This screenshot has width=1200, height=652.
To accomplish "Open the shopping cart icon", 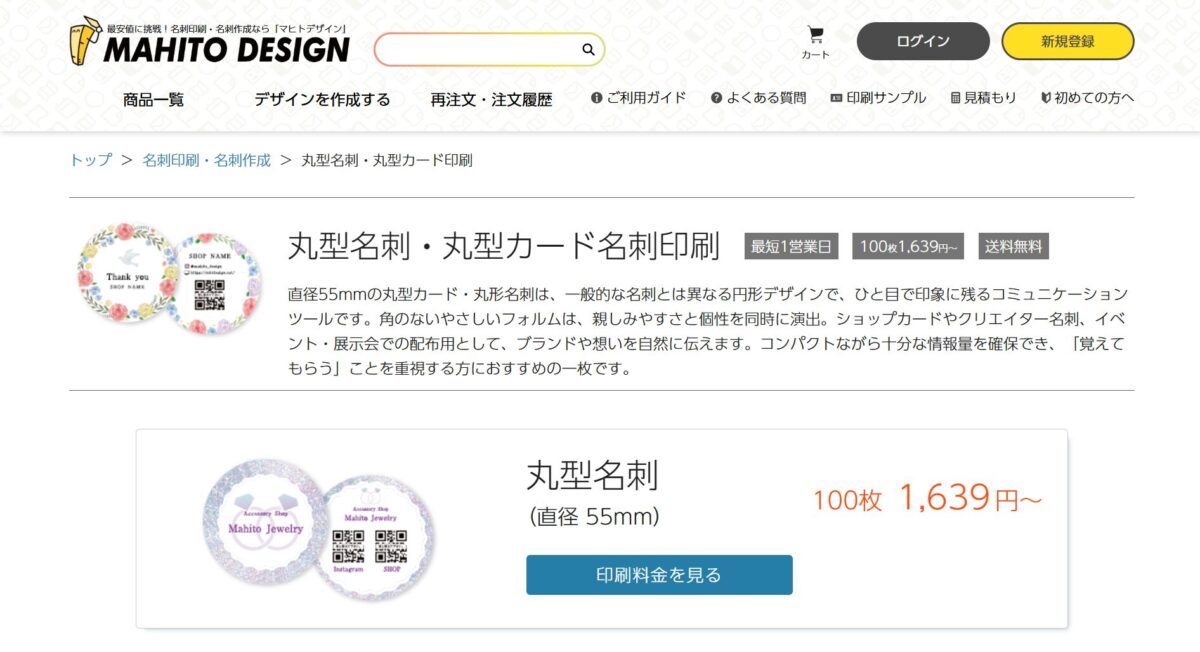I will [815, 35].
